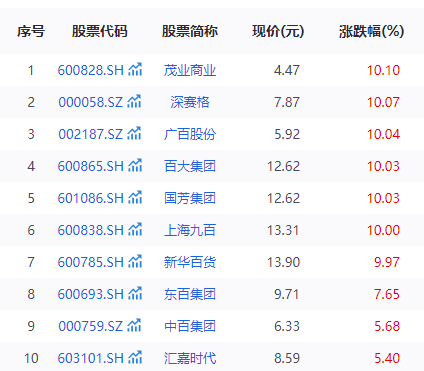
Task: Open stock name 深赛格
Action: tap(190, 102)
